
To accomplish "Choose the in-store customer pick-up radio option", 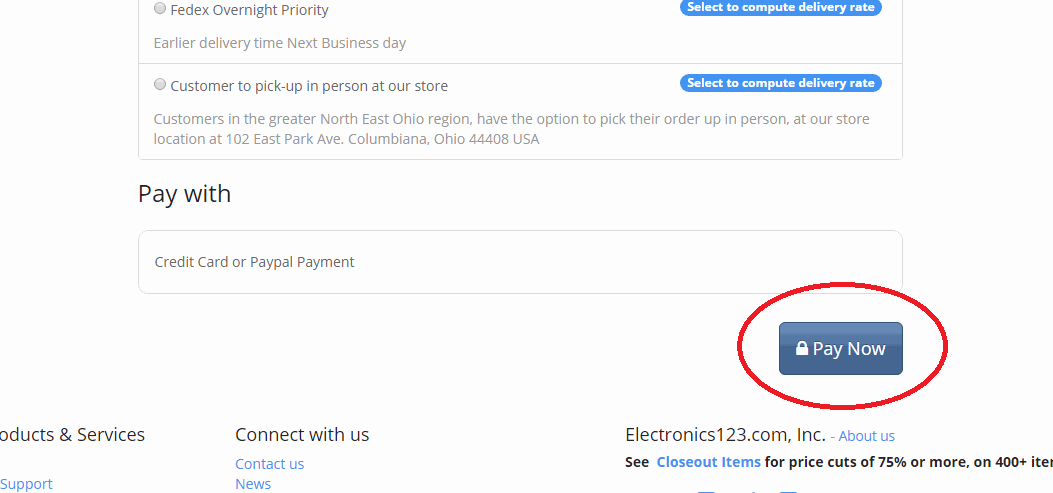I will 160,85.
